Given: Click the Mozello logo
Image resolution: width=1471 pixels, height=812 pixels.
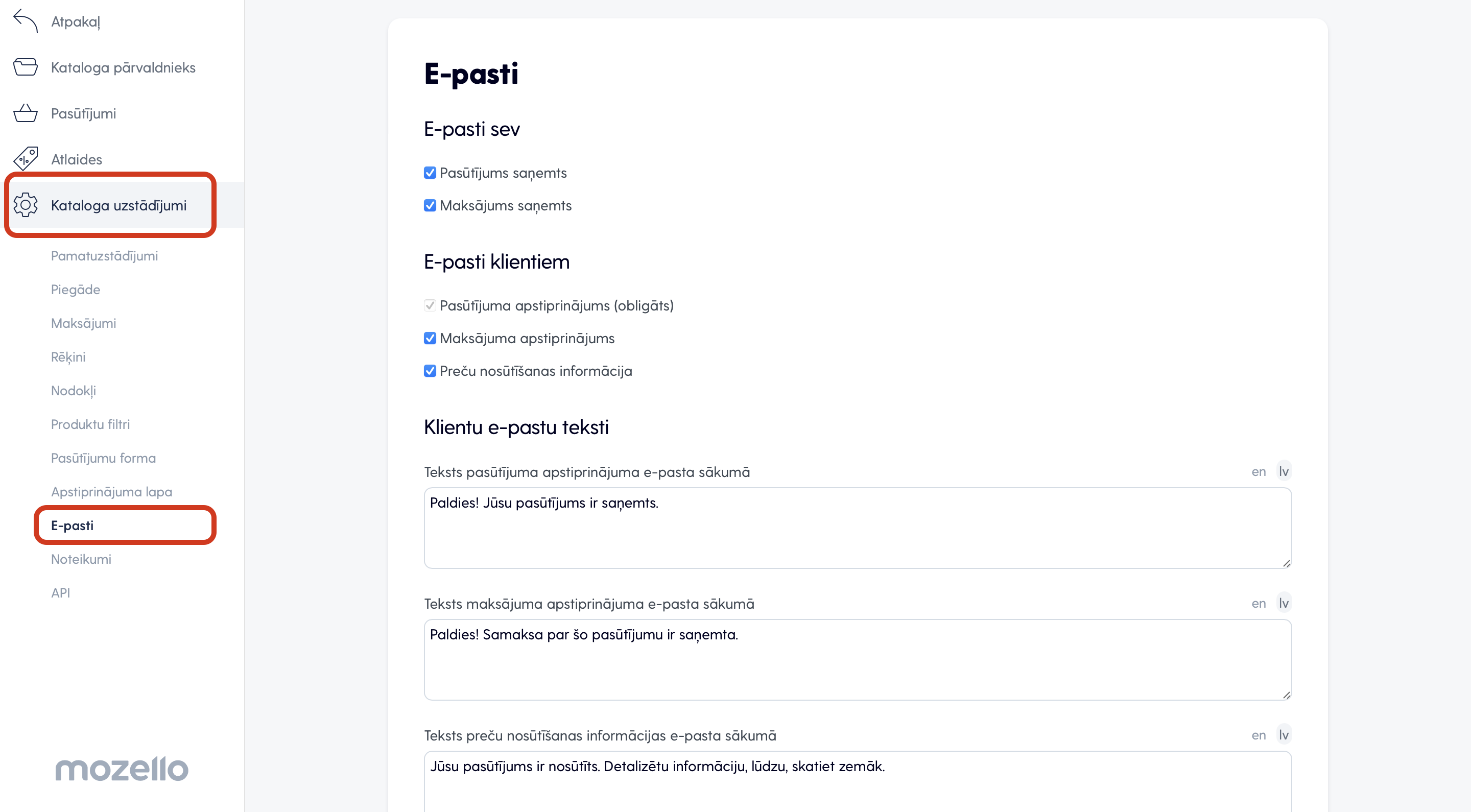Looking at the screenshot, I should 122,769.
